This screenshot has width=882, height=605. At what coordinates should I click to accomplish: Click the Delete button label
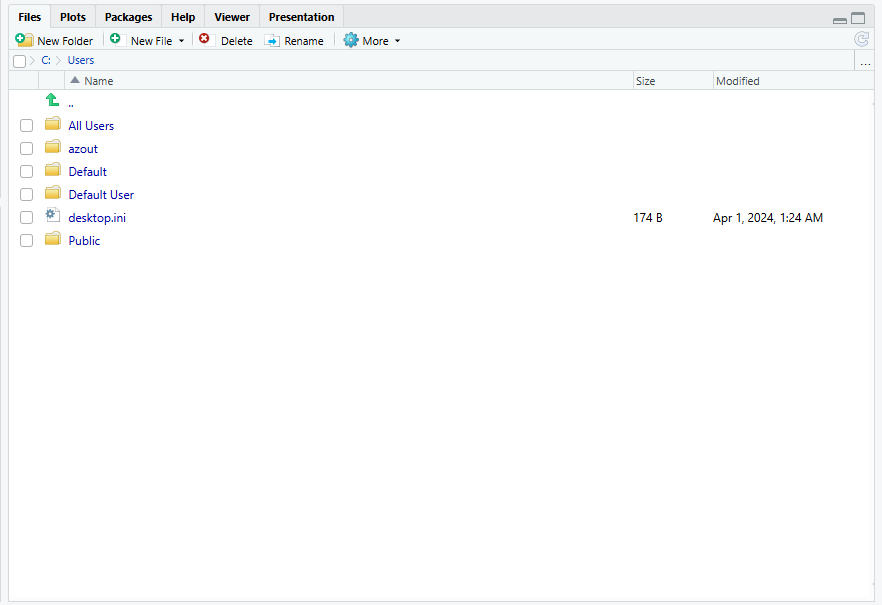coord(237,41)
